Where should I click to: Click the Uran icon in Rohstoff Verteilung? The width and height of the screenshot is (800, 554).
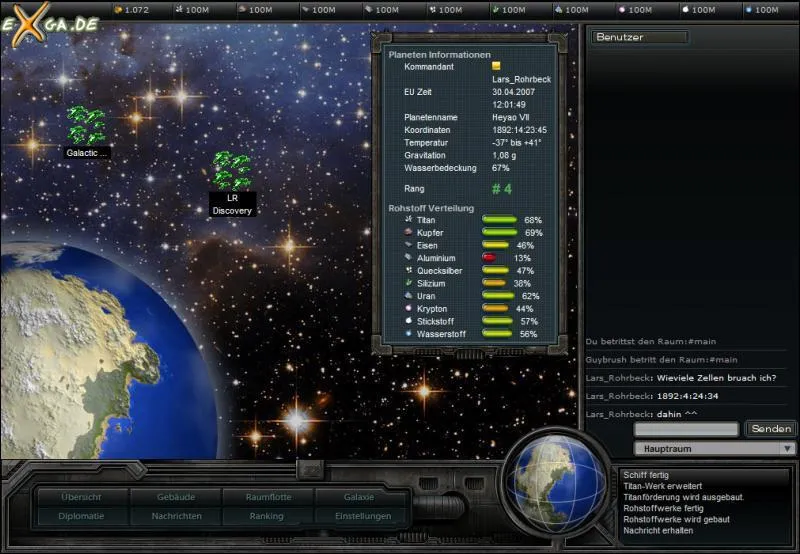pos(408,296)
